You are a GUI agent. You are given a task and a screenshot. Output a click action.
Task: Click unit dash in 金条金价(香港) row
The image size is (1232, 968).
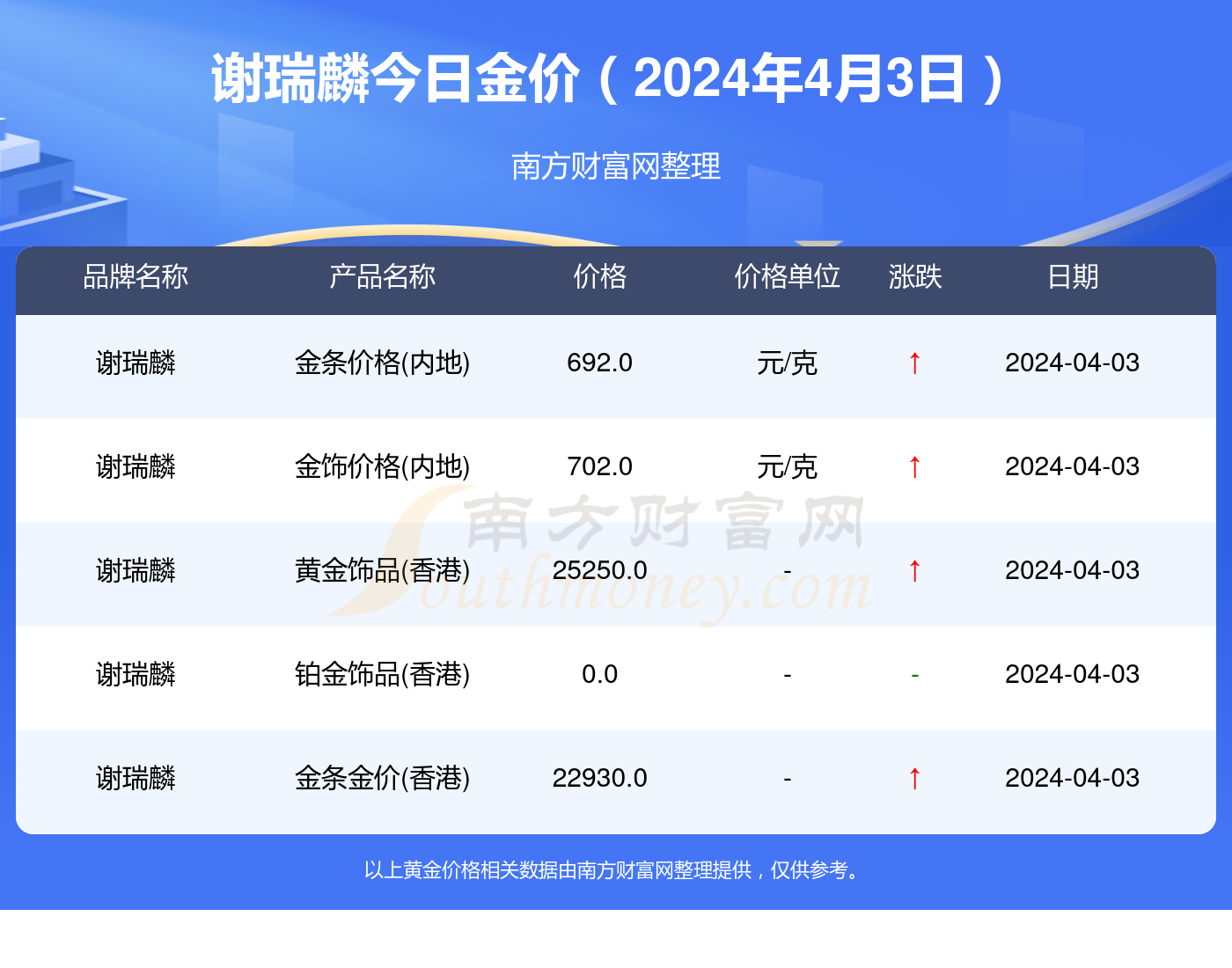[788, 779]
